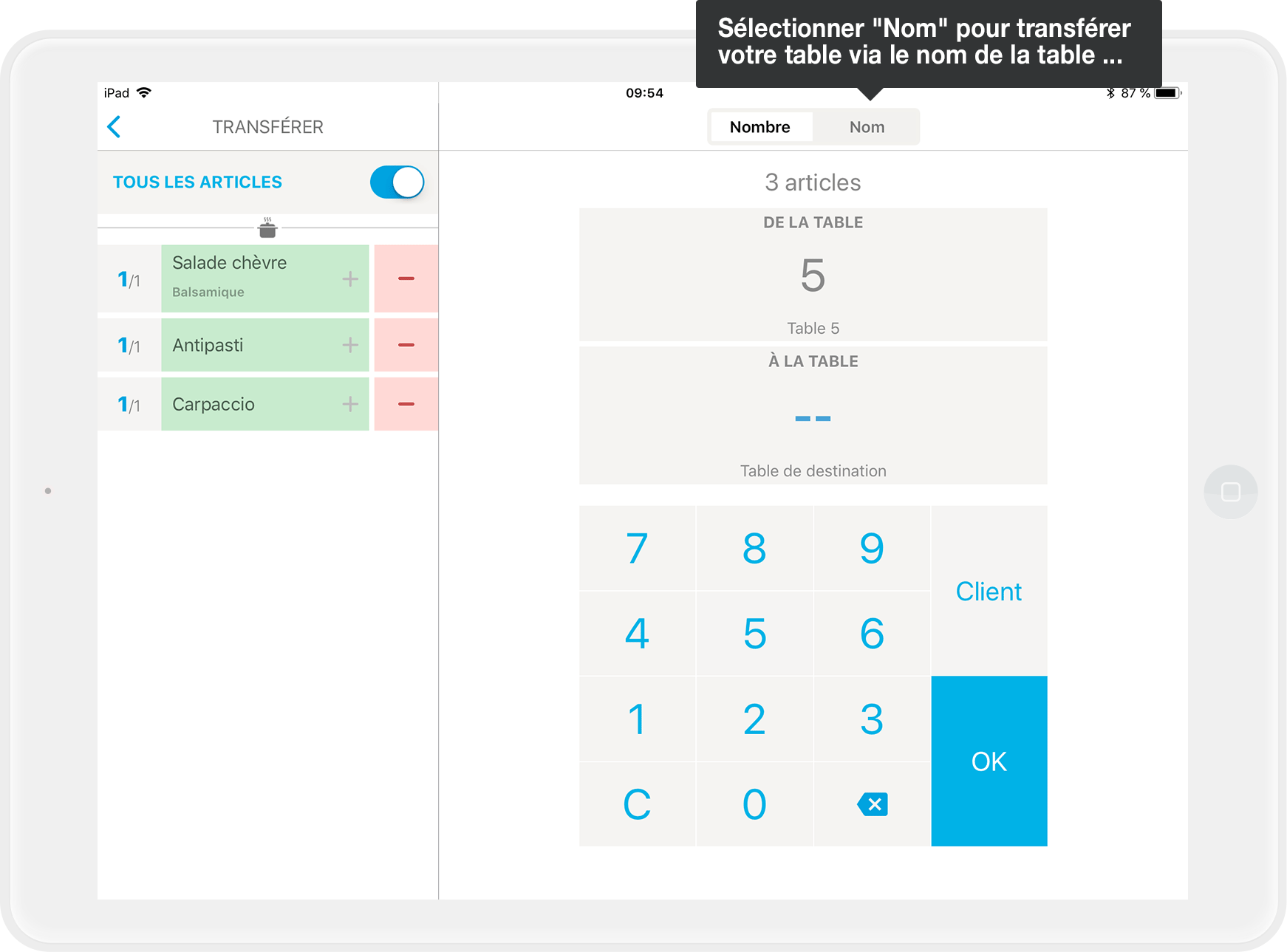The image size is (1287, 952).
Task: Select the Antipasti item row
Action: click(x=265, y=345)
